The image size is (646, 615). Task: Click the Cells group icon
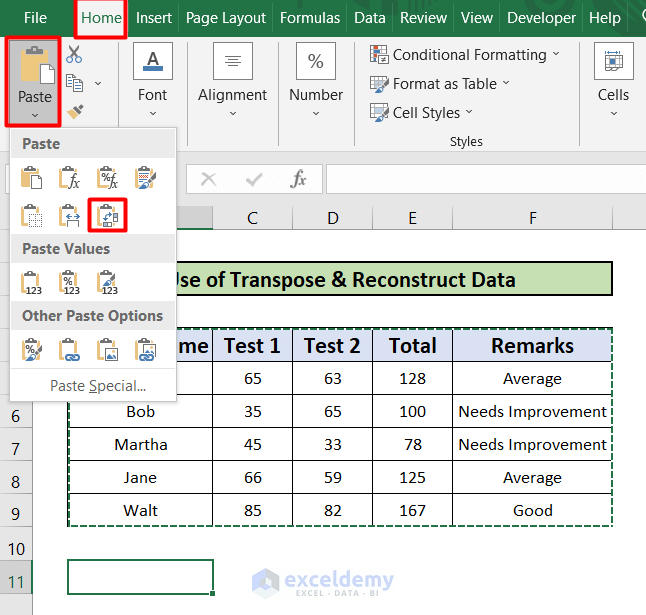614,61
